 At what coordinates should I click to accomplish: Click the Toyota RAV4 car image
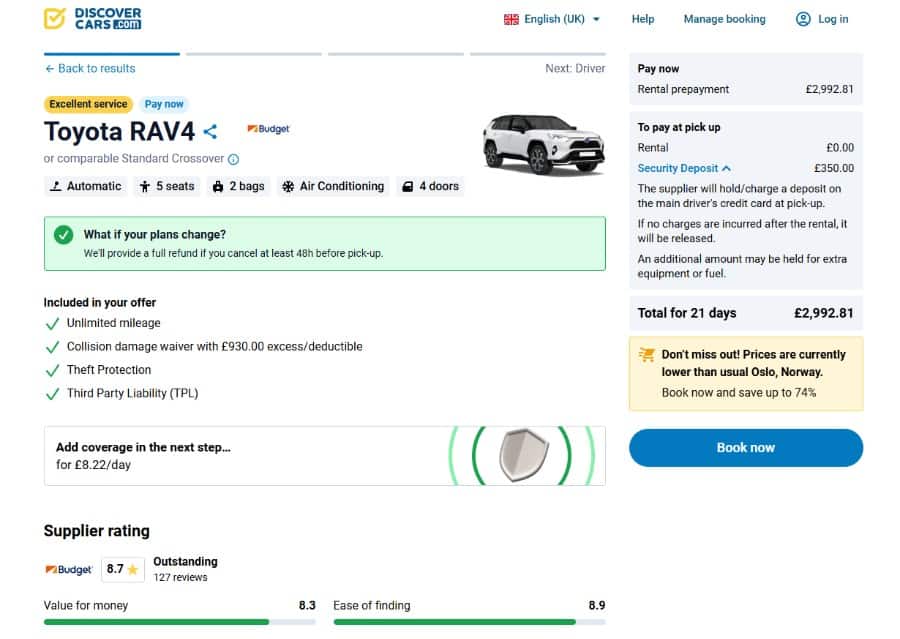pyautogui.click(x=544, y=144)
